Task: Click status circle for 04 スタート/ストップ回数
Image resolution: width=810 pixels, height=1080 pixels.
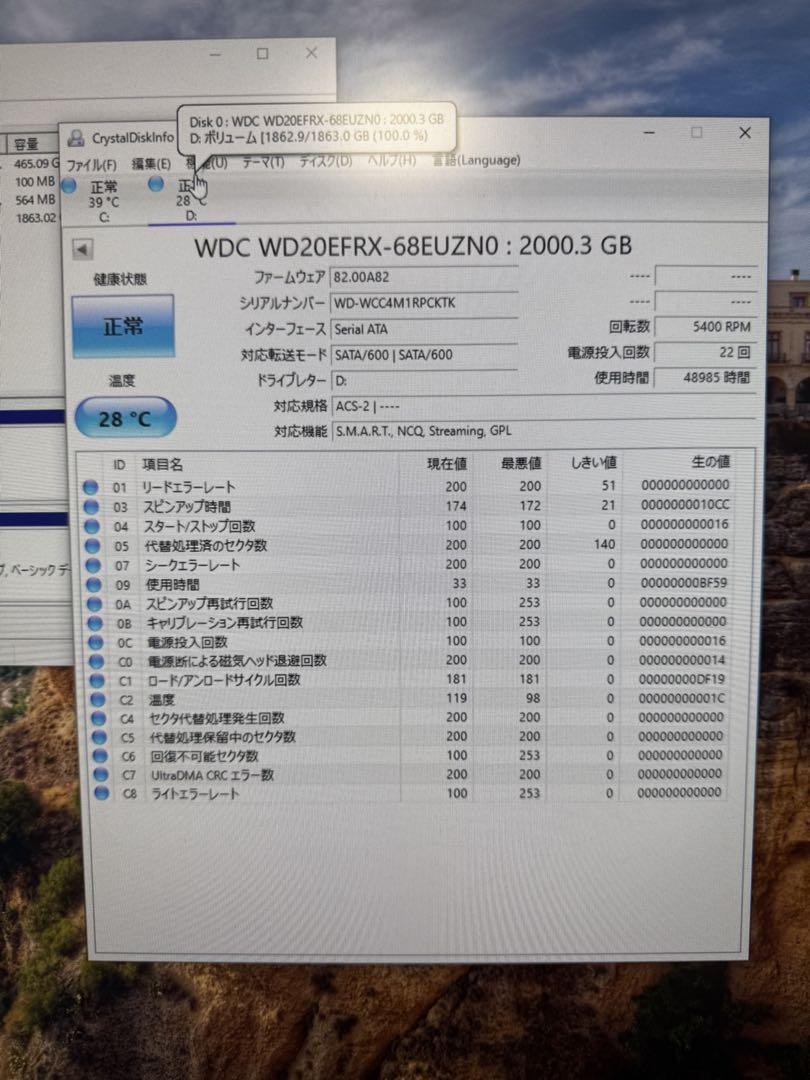Action: point(92,526)
